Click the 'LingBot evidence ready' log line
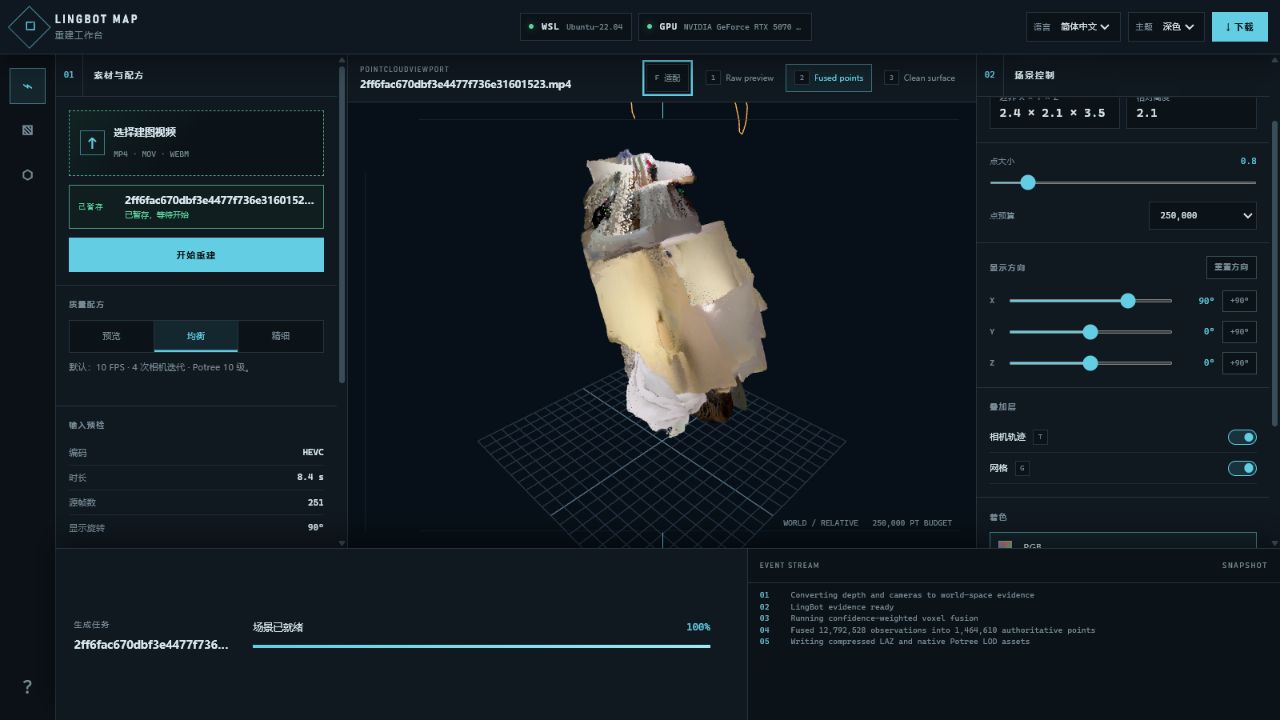 click(x=842, y=607)
